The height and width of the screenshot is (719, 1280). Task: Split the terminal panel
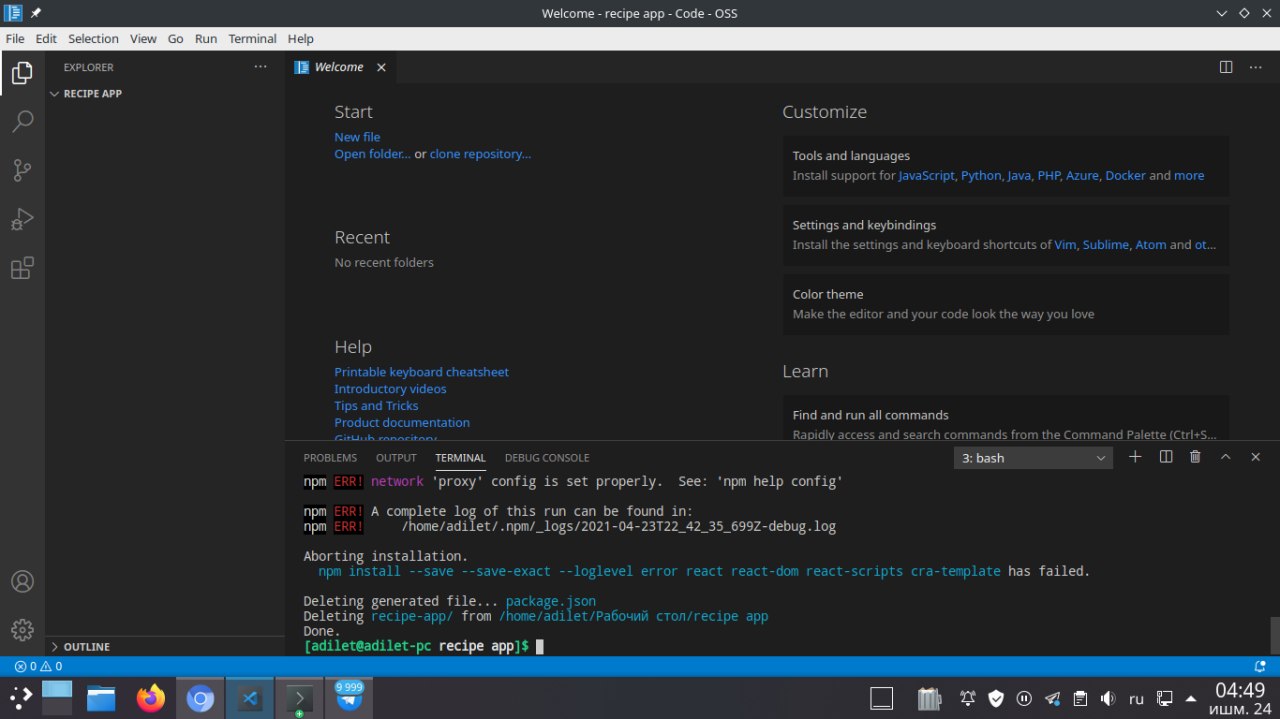[1165, 457]
